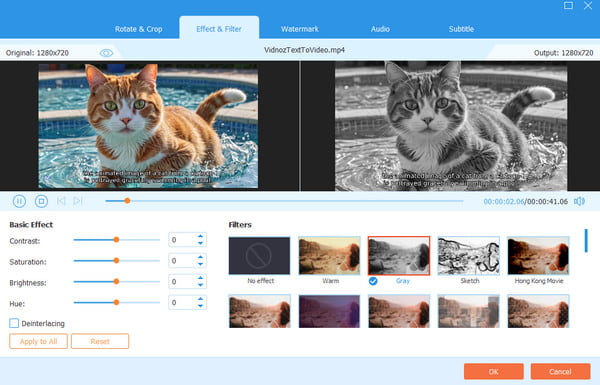Click the Output: 1280x720 label
The height and width of the screenshot is (385, 600).
[x=563, y=53]
